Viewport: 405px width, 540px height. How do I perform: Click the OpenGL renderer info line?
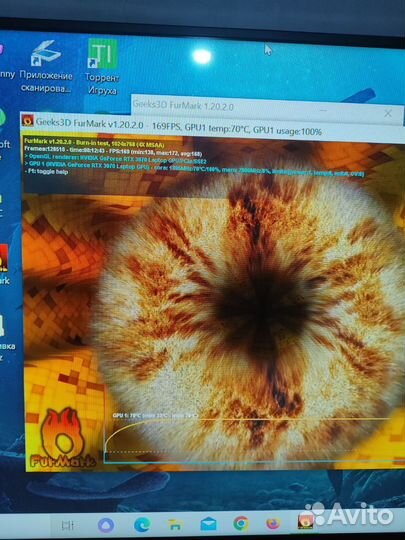point(115,158)
